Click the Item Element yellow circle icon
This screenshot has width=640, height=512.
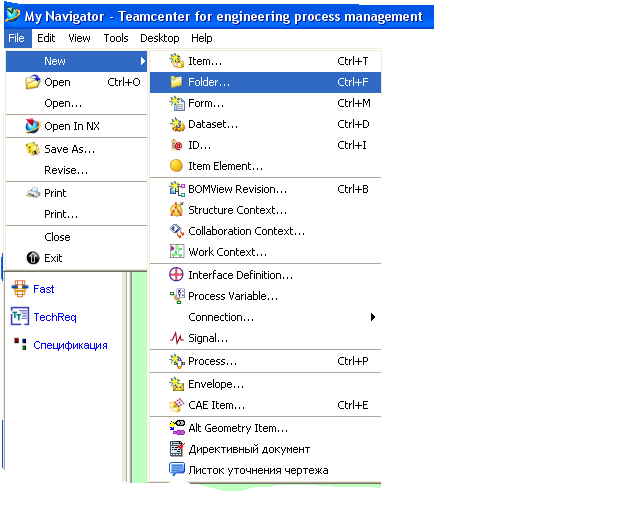(x=176, y=166)
